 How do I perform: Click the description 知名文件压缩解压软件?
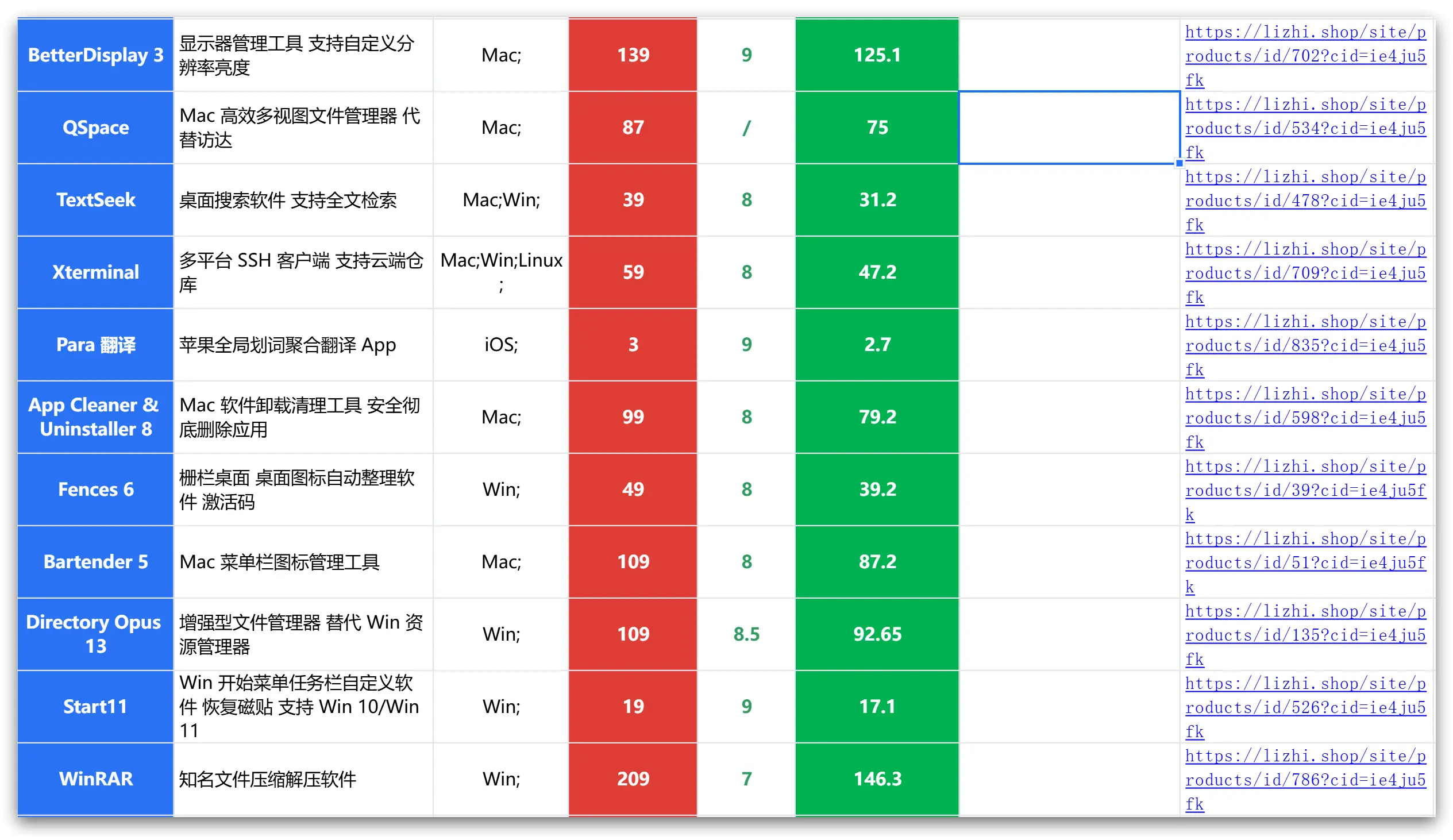tap(303, 779)
